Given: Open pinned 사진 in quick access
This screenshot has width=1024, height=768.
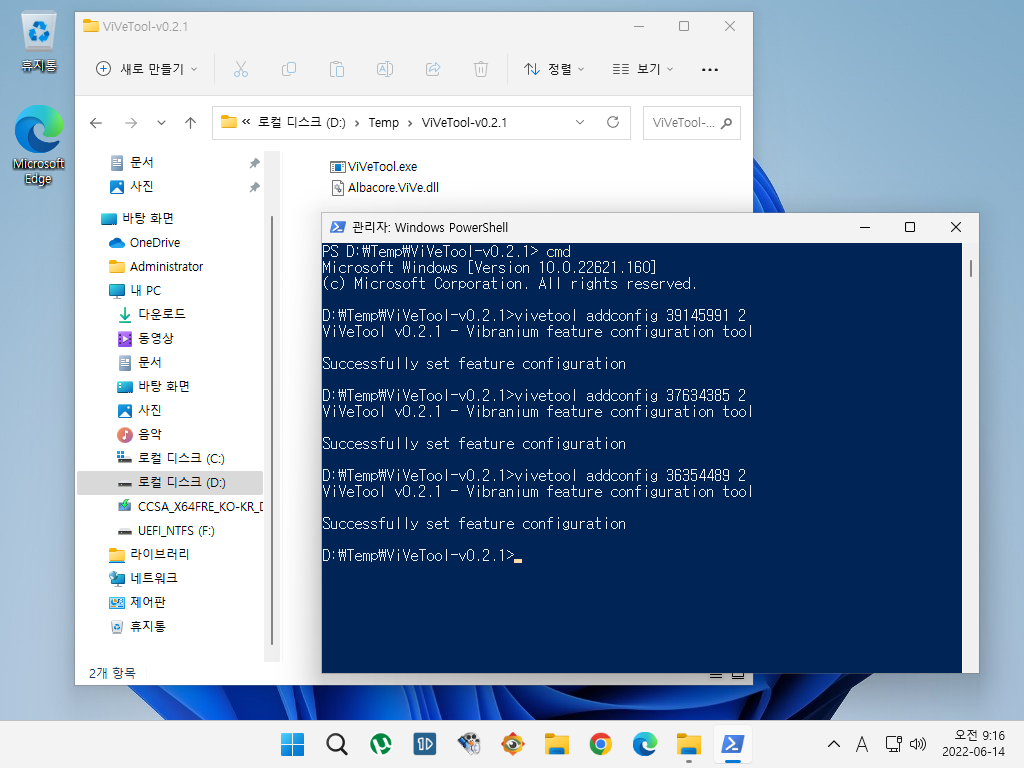Looking at the screenshot, I should 133,187.
